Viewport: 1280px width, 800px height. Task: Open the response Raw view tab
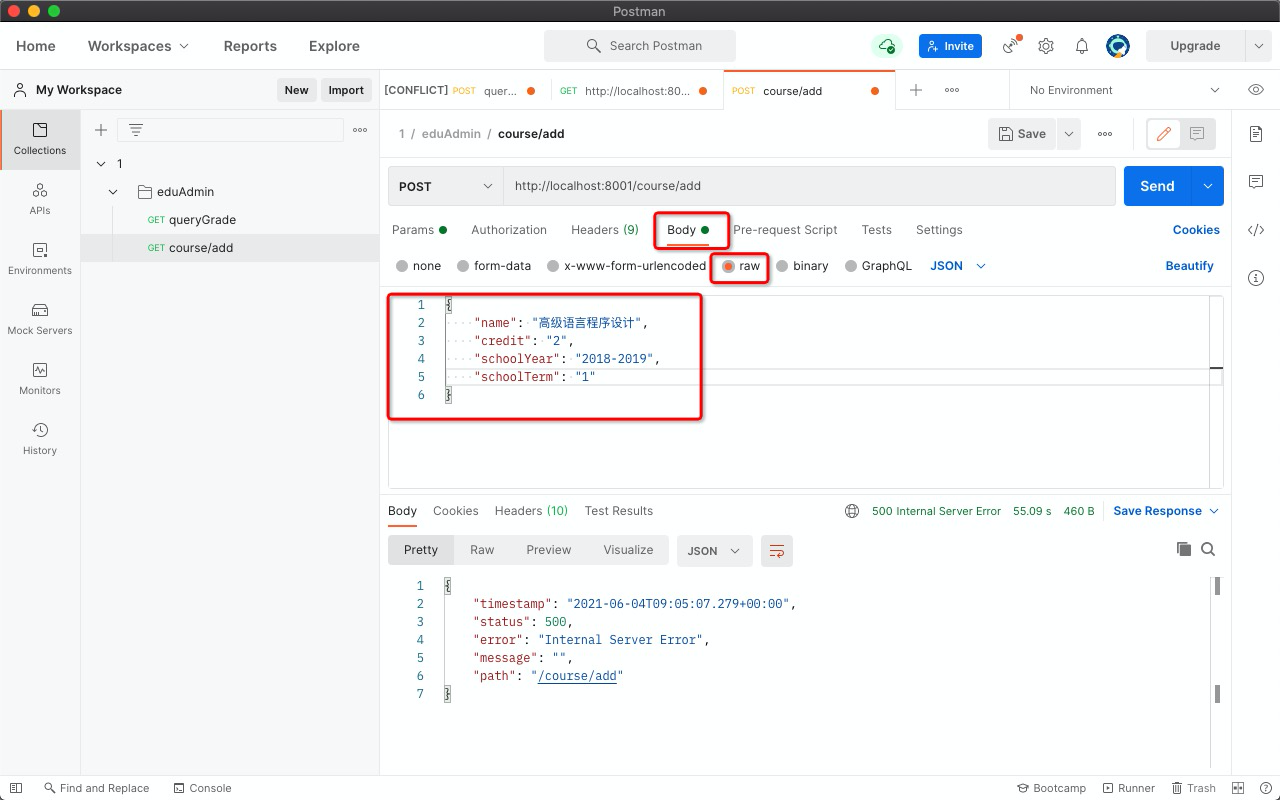(482, 550)
